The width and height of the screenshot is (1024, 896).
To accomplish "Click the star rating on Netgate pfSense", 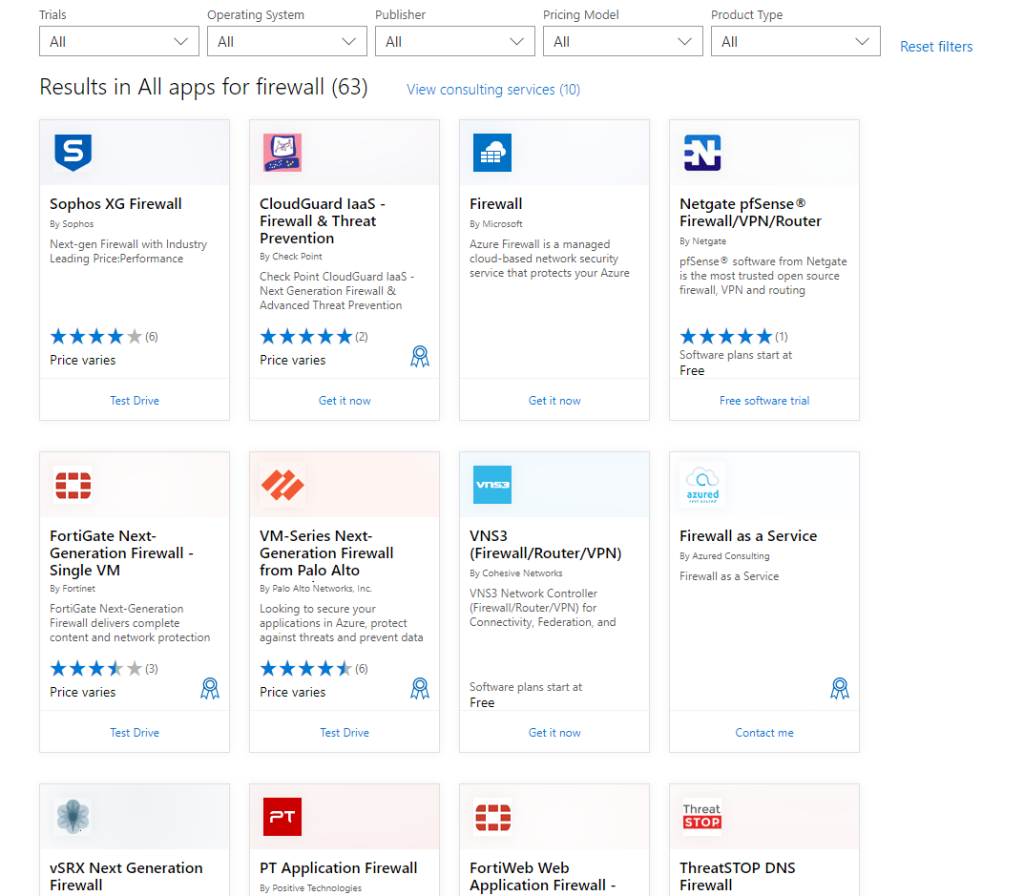I will 726,337.
